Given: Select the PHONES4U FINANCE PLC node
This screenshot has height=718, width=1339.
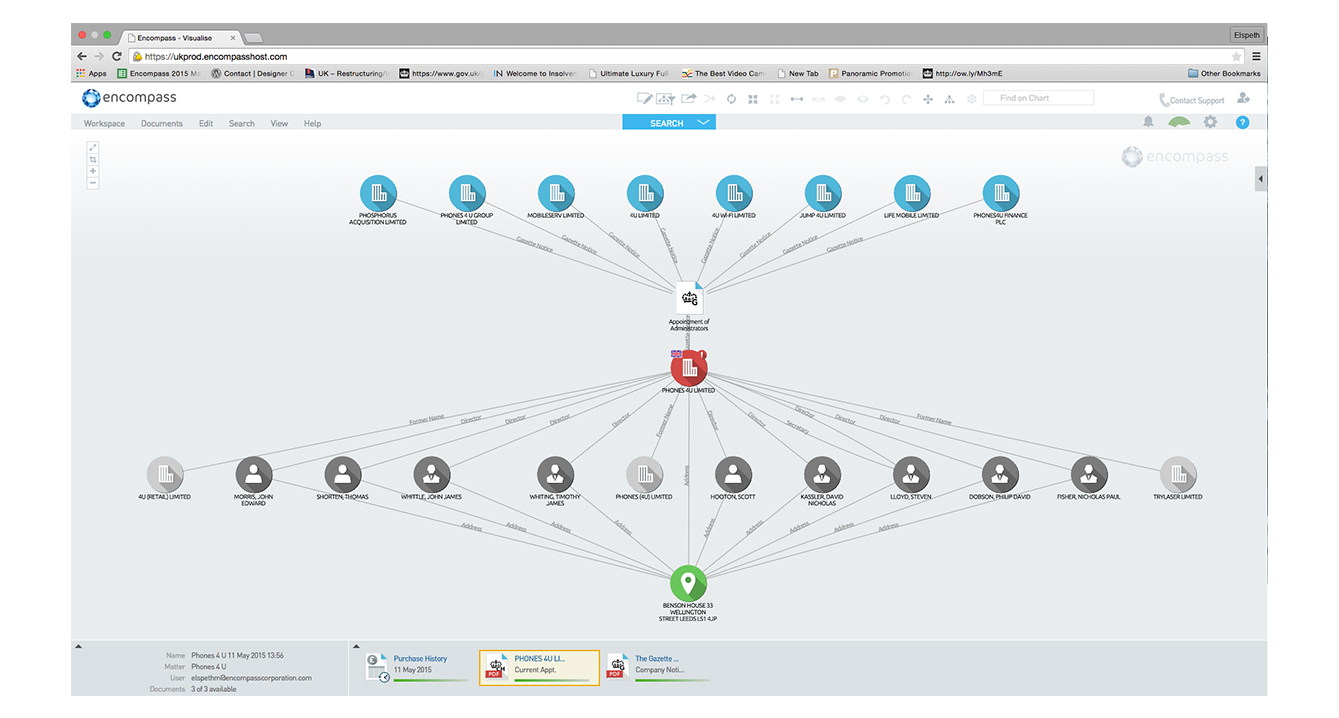Looking at the screenshot, I should click(x=1001, y=193).
